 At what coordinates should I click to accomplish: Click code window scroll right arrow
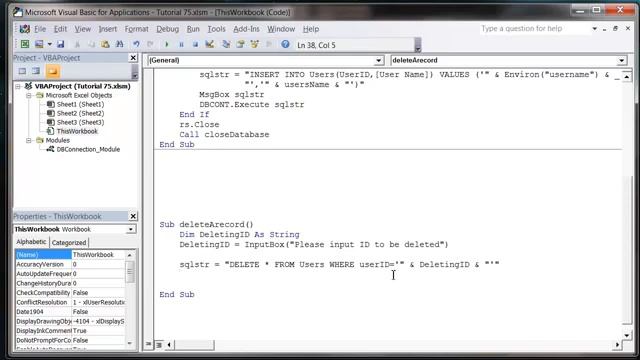click(617, 345)
